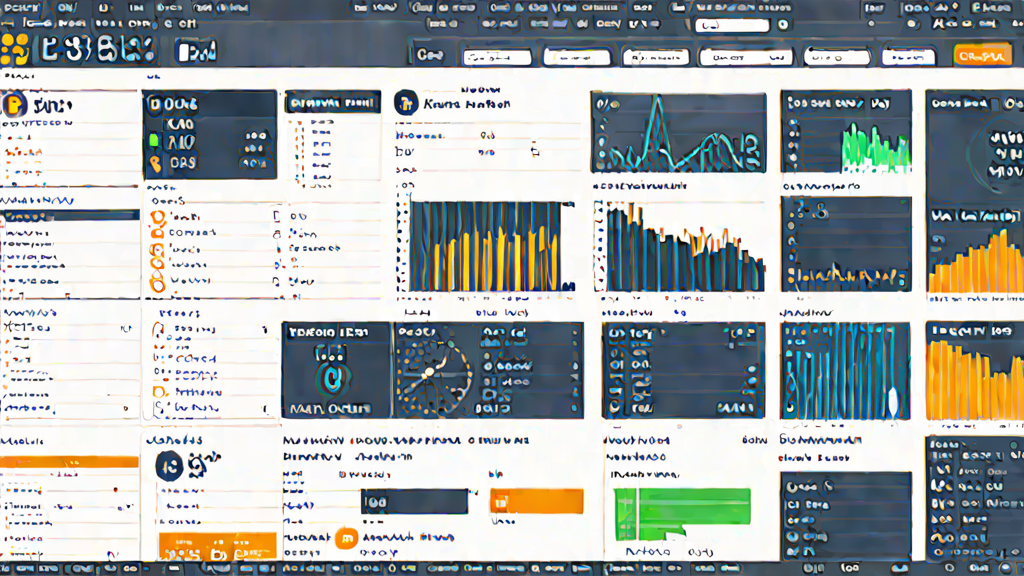Image resolution: width=1024 pixels, height=576 pixels.
Task: Open the second white dropdown in header toolbar
Action: click(577, 57)
